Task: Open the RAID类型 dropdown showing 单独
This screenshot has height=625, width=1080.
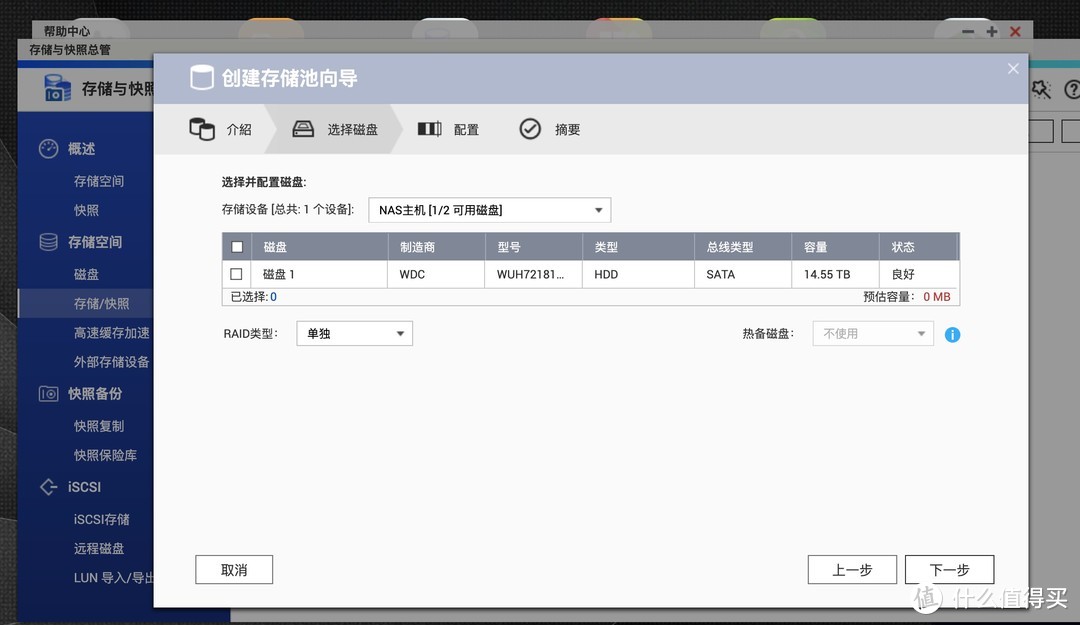Action: [x=354, y=333]
